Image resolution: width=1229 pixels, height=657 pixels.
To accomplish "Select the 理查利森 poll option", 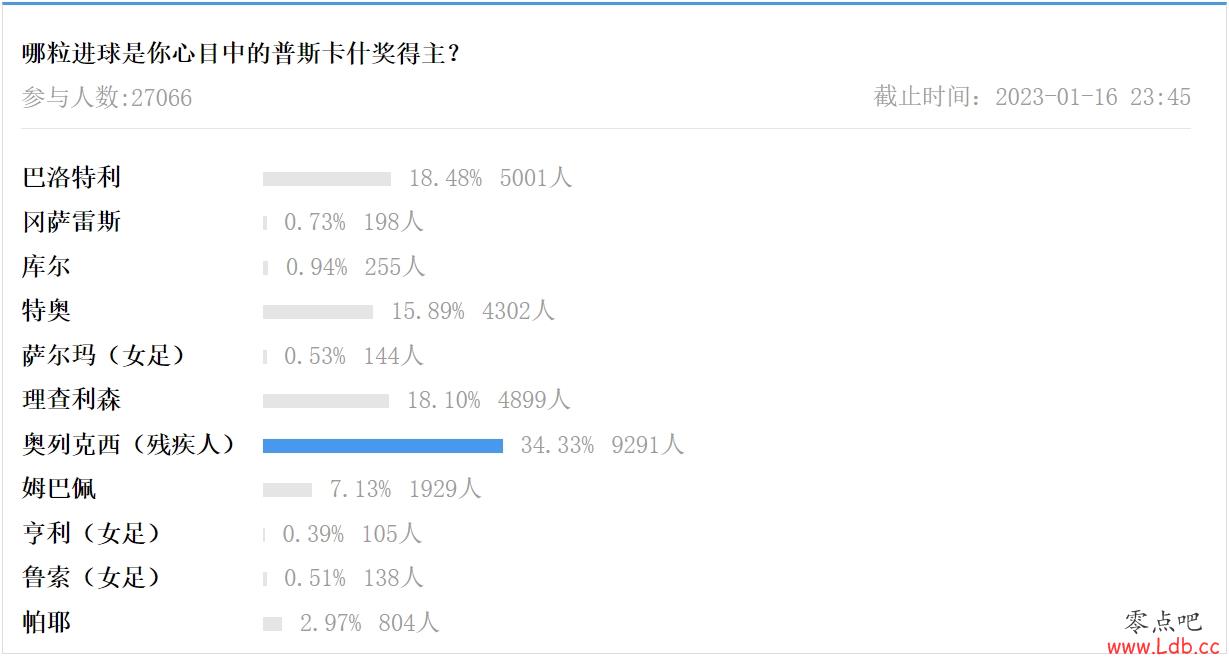I will coord(71,400).
